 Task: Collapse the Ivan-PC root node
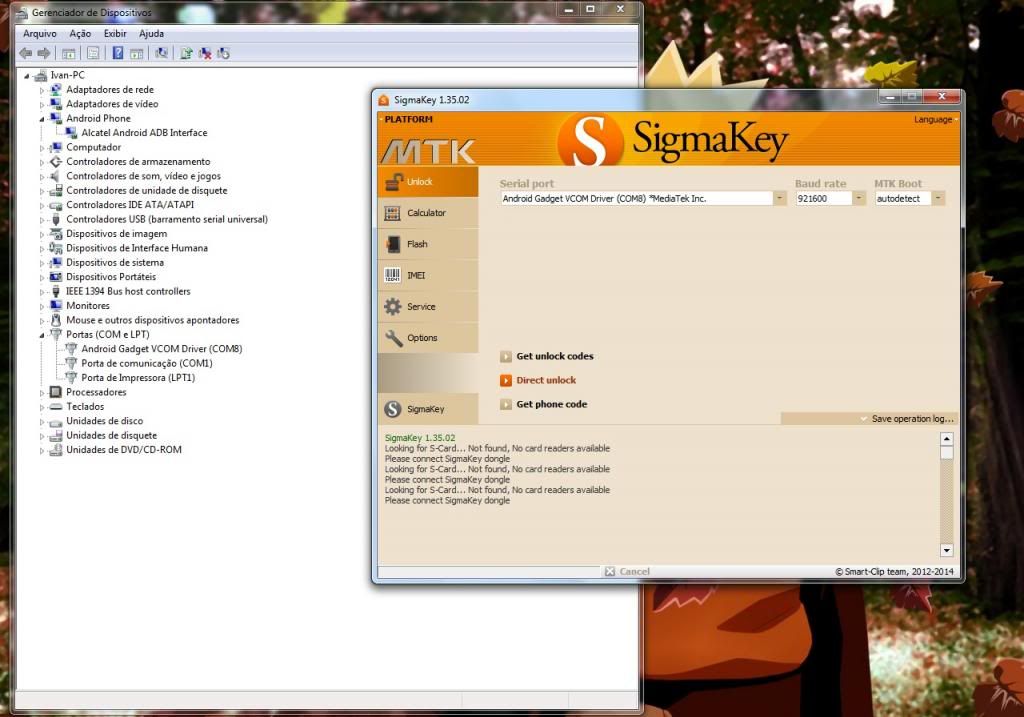27,76
